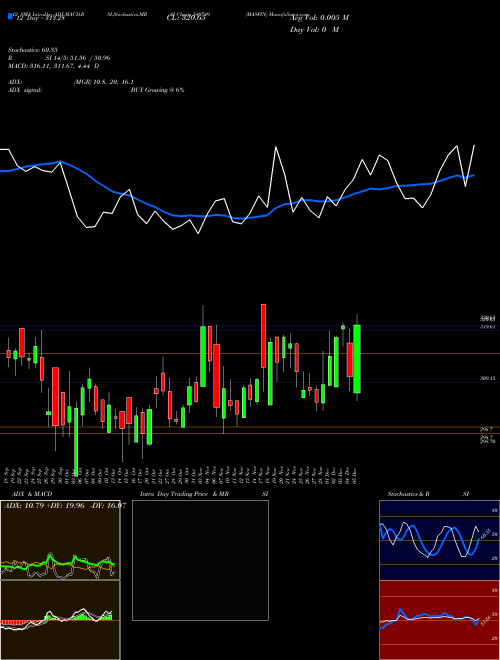Click the tallest red candlestick in mid-November

263,336
